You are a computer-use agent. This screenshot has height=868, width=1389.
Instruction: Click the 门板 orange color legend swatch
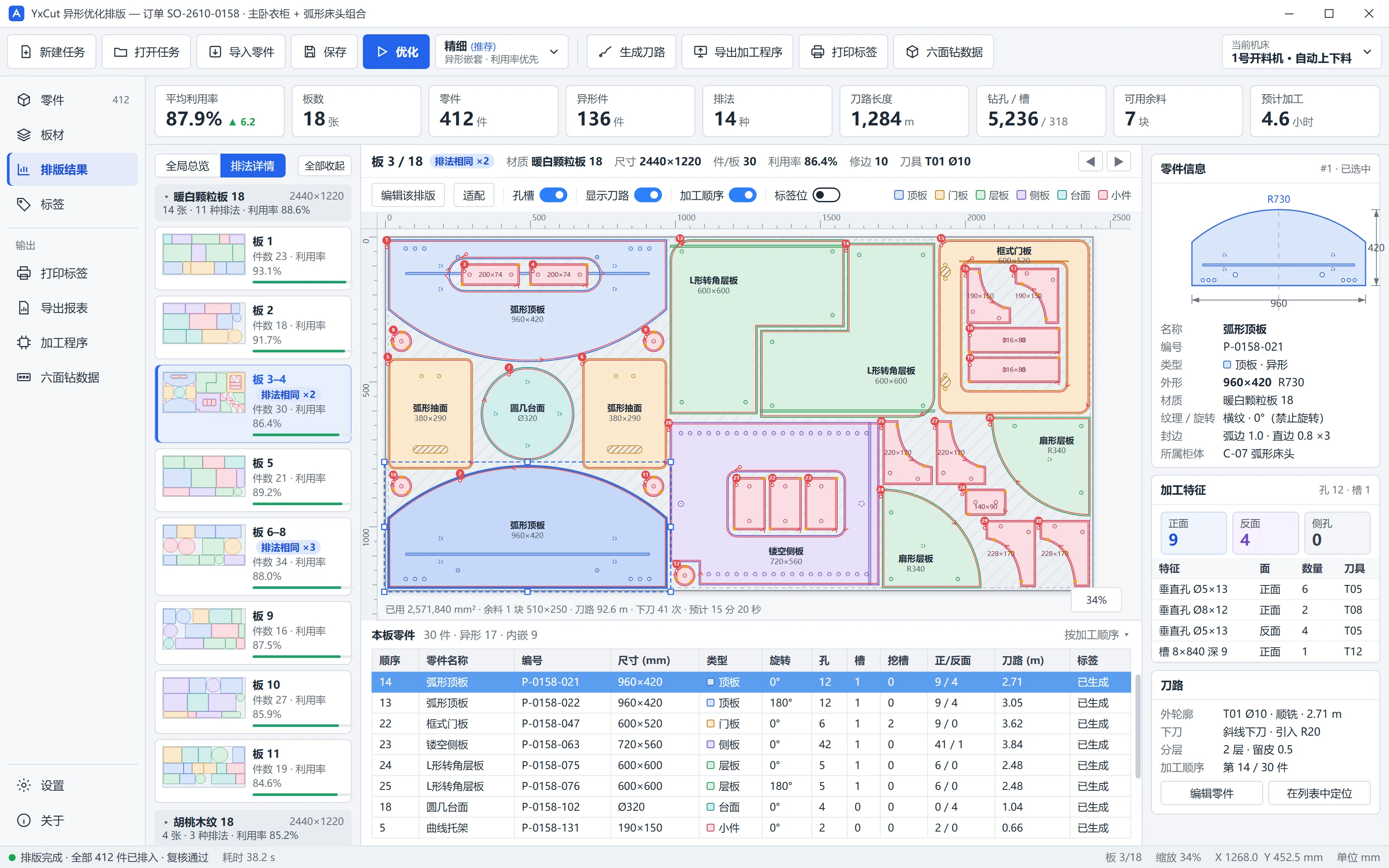940,195
